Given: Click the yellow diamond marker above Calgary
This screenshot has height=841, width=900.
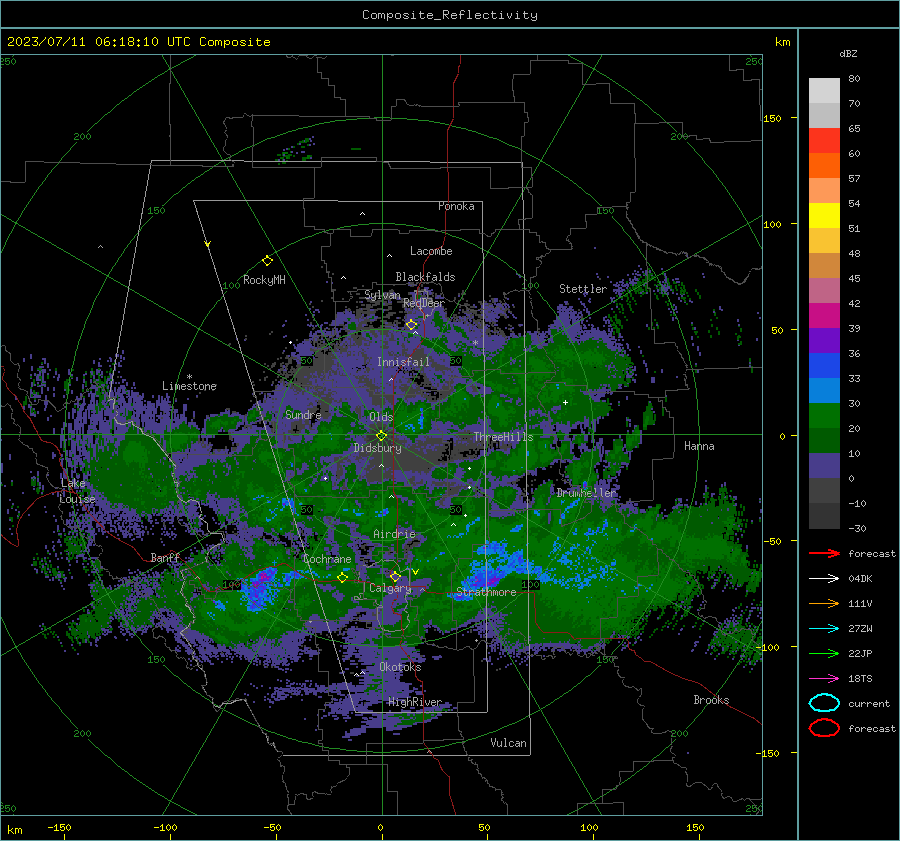Looking at the screenshot, I should click(395, 576).
